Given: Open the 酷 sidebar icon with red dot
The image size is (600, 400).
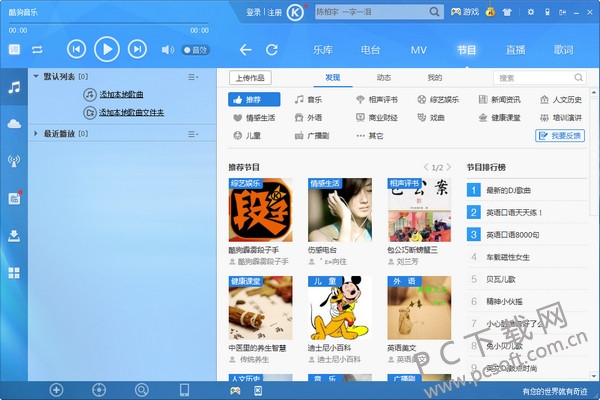Looking at the screenshot, I should coord(14,198).
